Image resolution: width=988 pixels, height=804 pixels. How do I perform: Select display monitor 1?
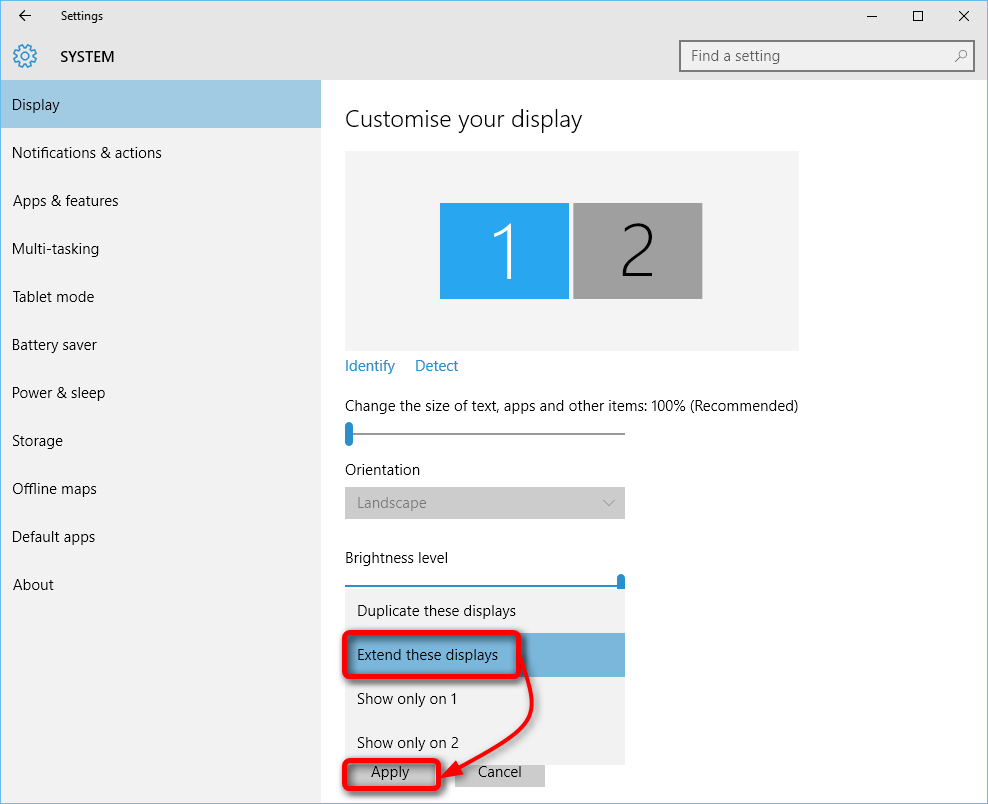click(x=504, y=251)
